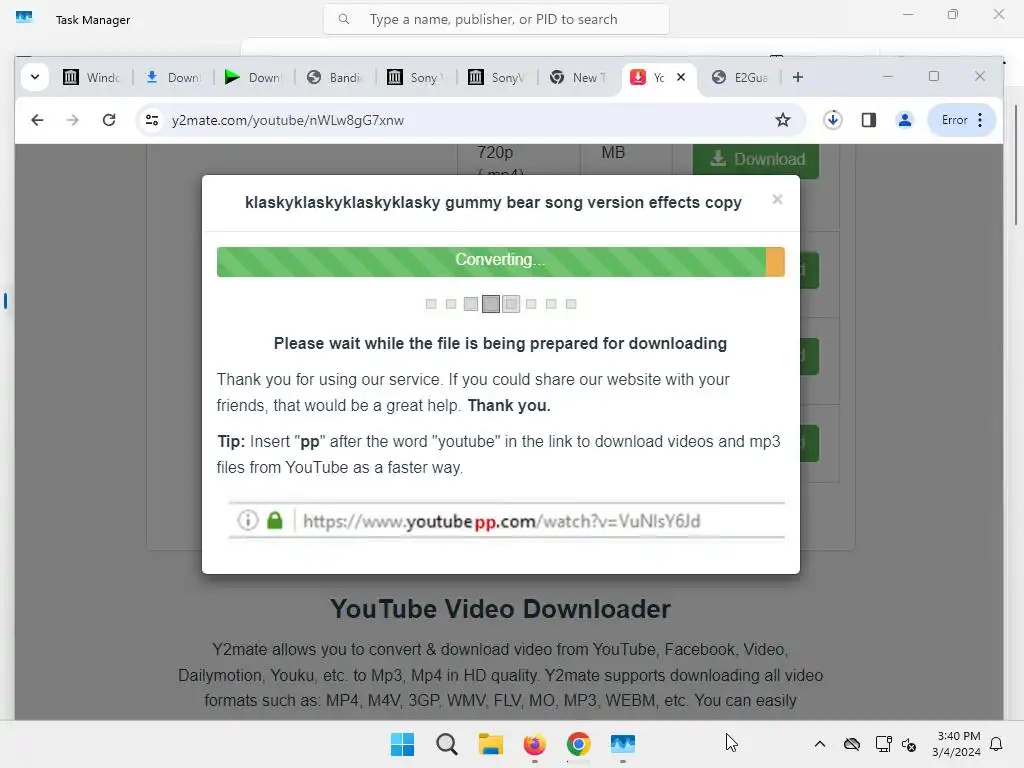Switch to the Windc browser tab
1024x768 pixels.
click(x=91, y=77)
